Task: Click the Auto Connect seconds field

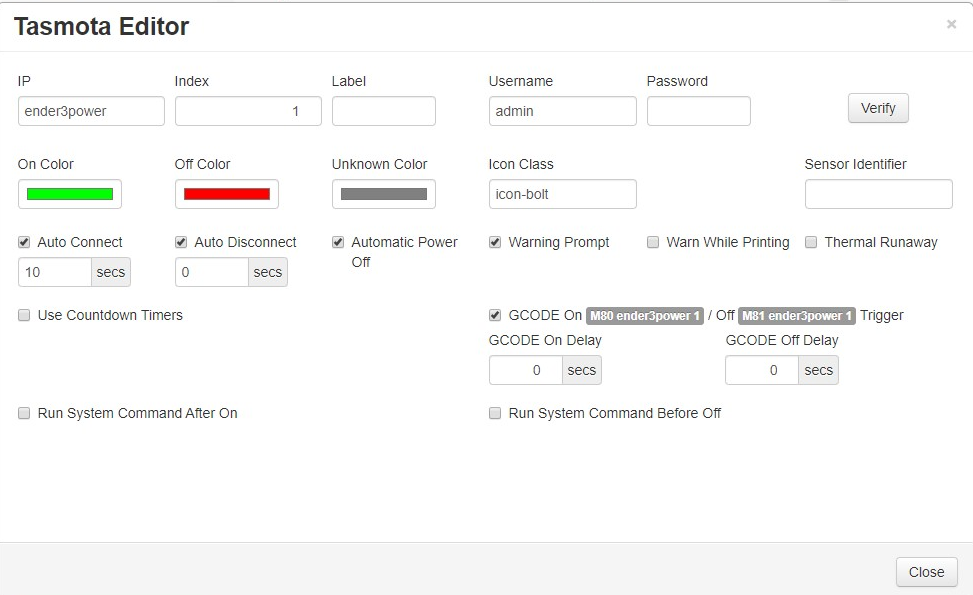Action: coord(55,272)
